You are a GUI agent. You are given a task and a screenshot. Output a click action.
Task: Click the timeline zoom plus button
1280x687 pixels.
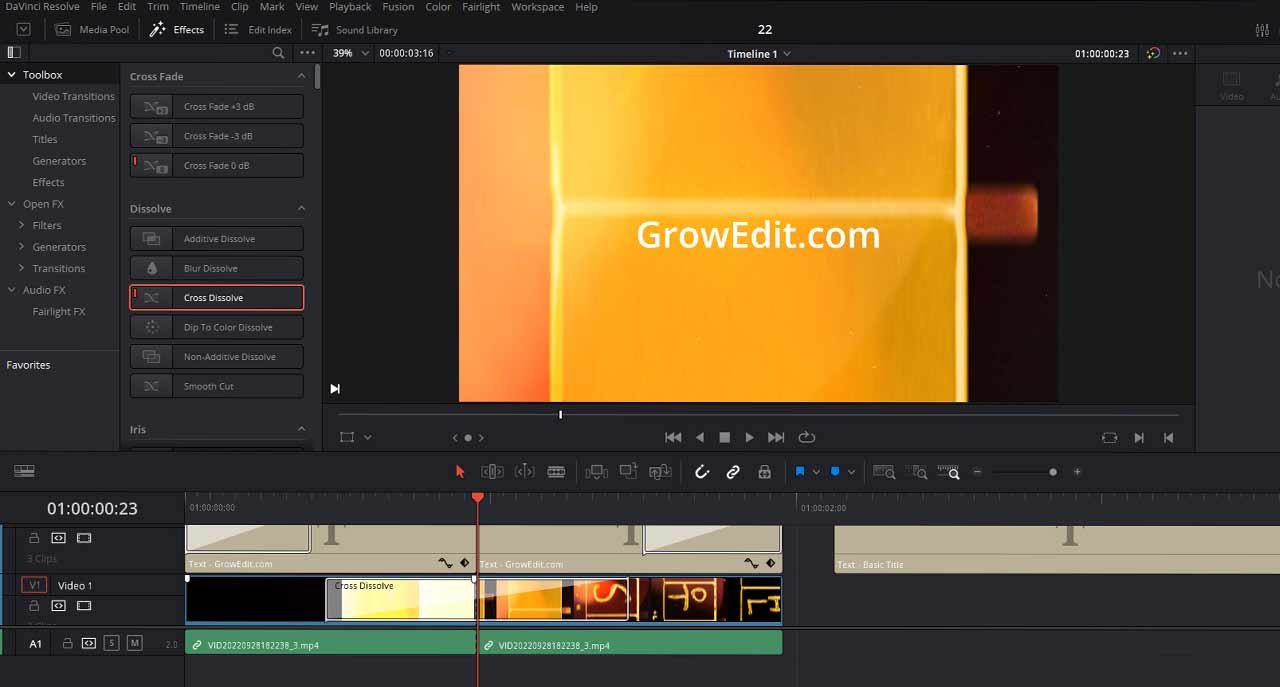[1077, 472]
